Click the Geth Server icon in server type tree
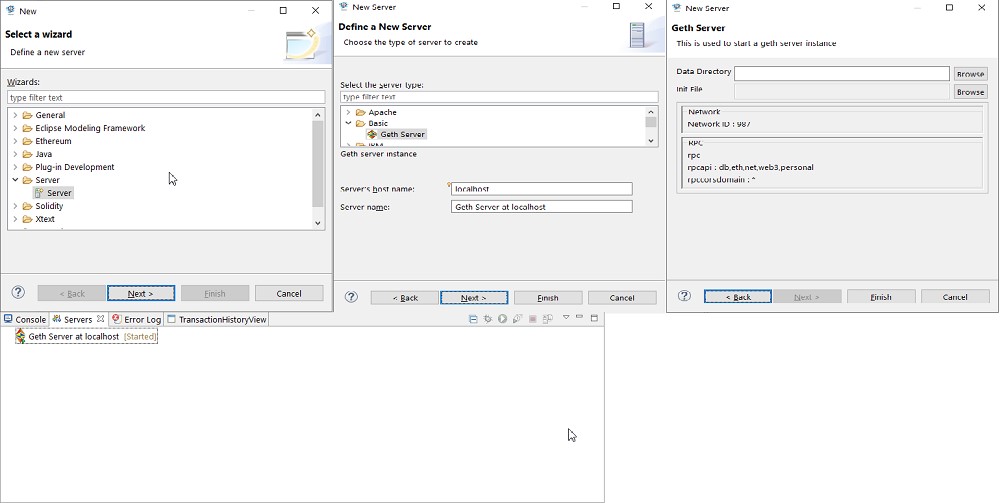This screenshot has height=503, width=1000. click(372, 135)
